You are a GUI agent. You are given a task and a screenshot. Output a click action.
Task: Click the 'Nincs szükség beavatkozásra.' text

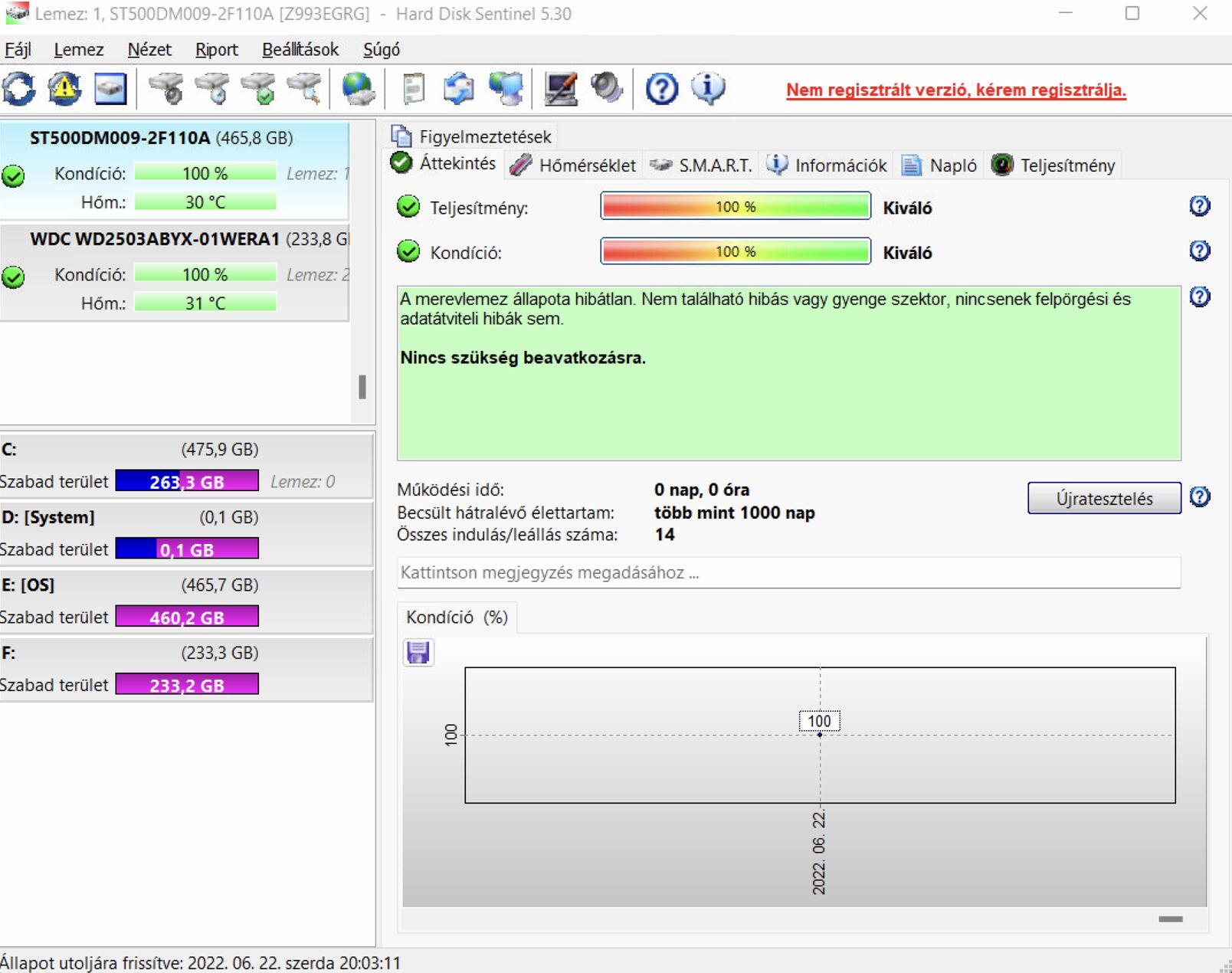(523, 358)
